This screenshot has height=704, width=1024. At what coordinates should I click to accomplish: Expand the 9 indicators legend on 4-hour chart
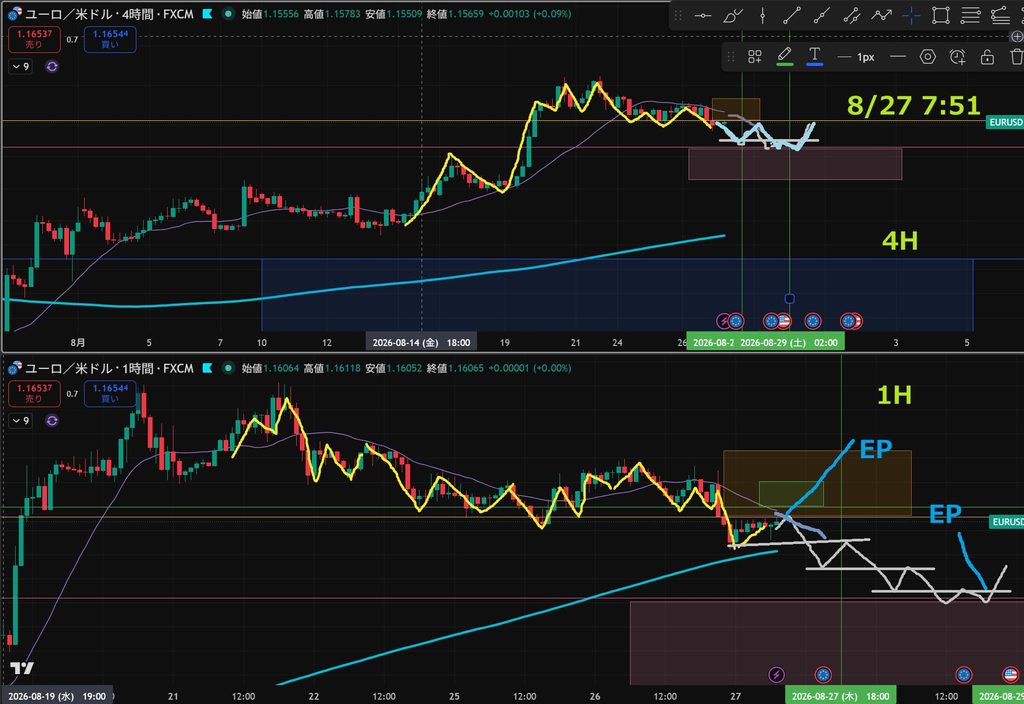point(21,66)
